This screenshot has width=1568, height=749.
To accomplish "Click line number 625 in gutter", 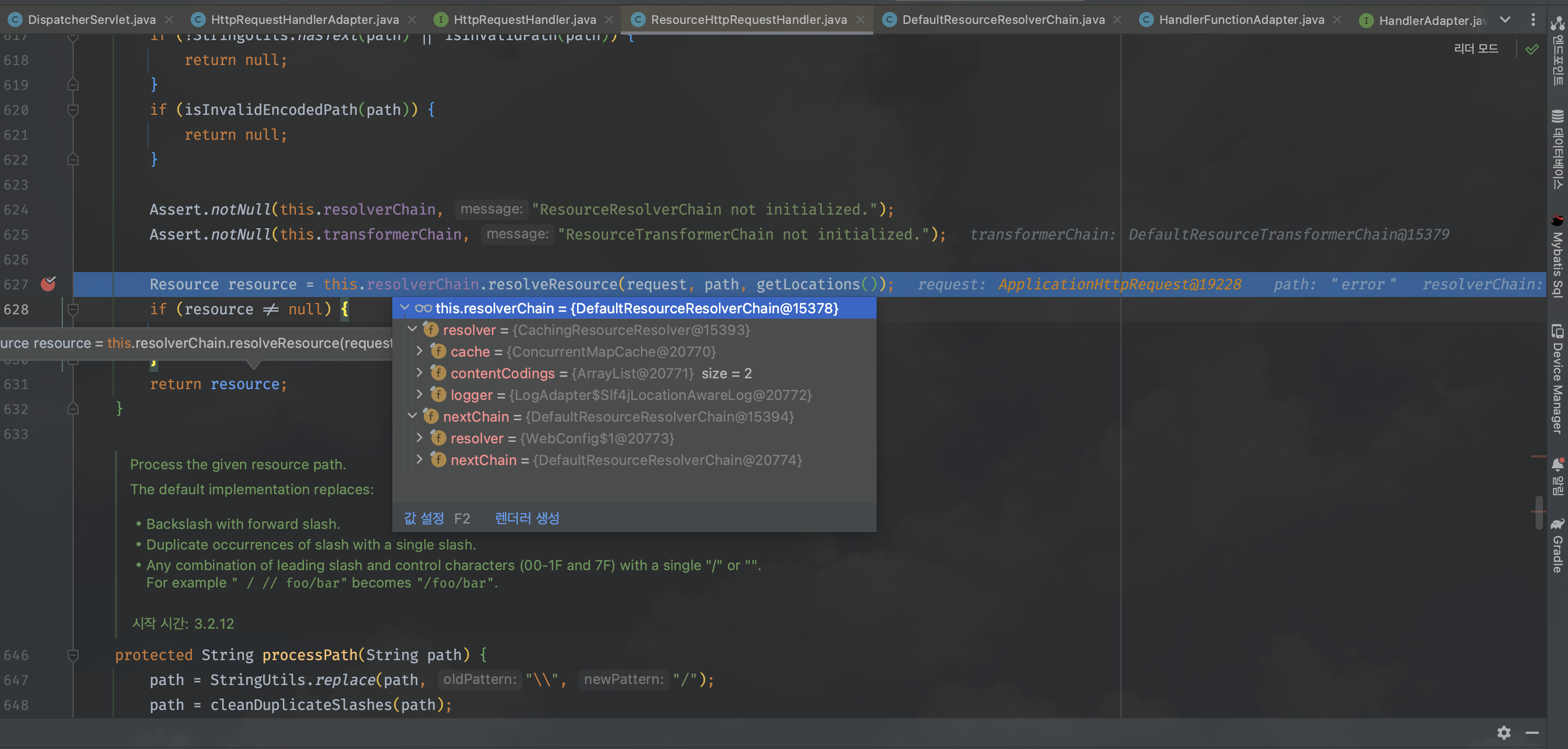I will (x=16, y=235).
